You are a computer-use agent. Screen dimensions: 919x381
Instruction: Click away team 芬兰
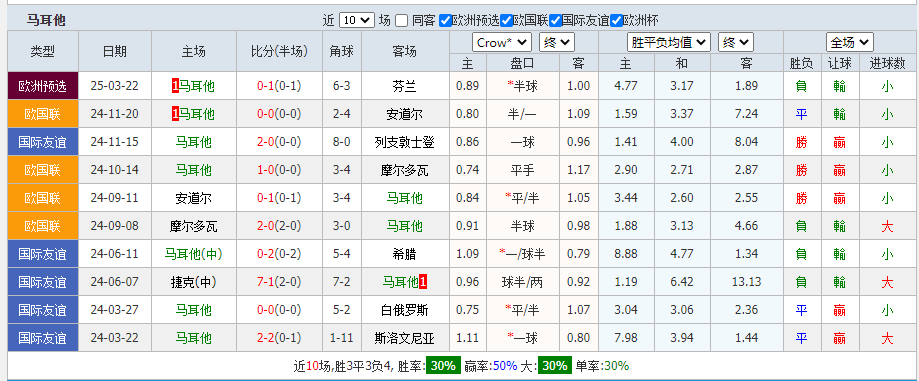tap(404, 86)
